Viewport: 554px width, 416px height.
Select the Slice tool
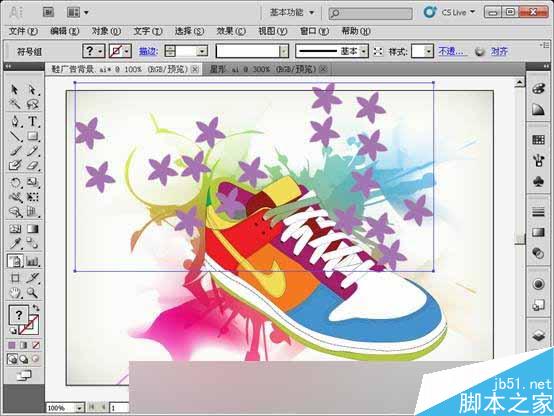[x=32, y=278]
